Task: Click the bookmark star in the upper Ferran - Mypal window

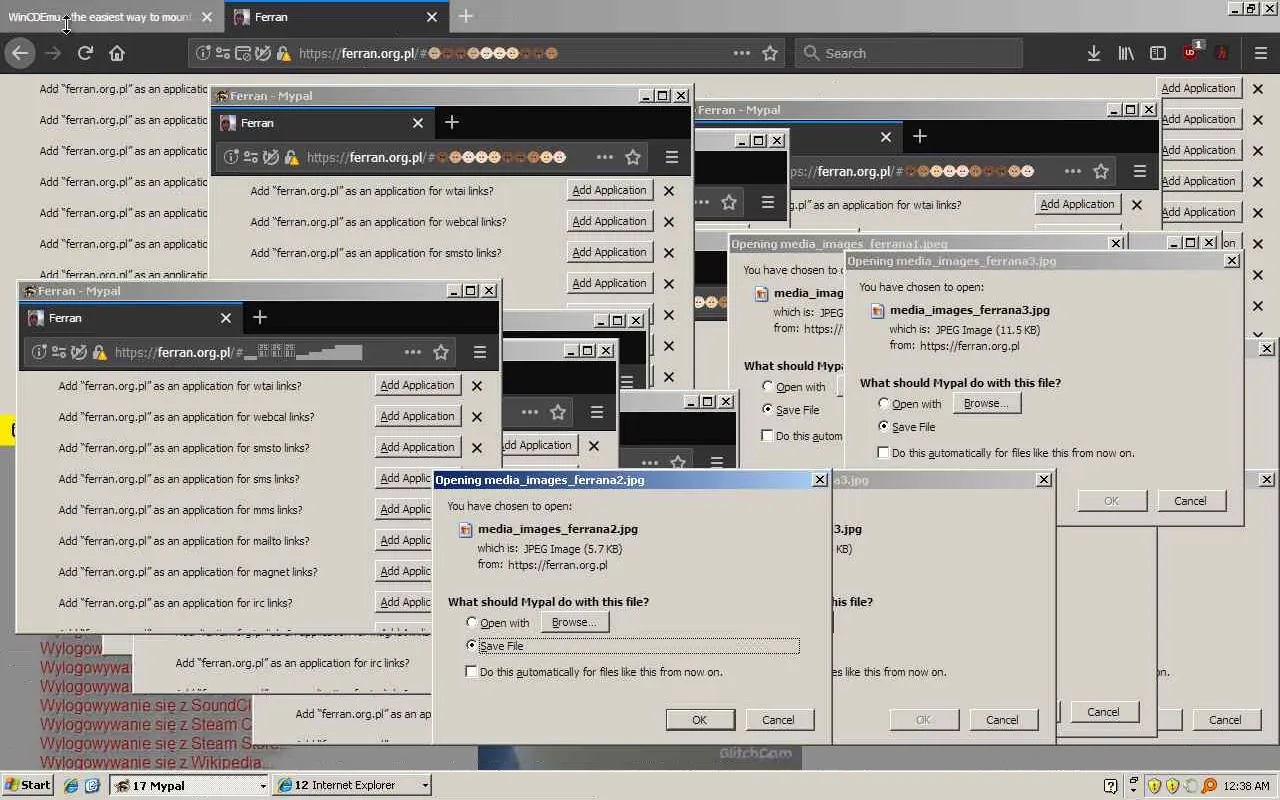Action: (x=633, y=157)
